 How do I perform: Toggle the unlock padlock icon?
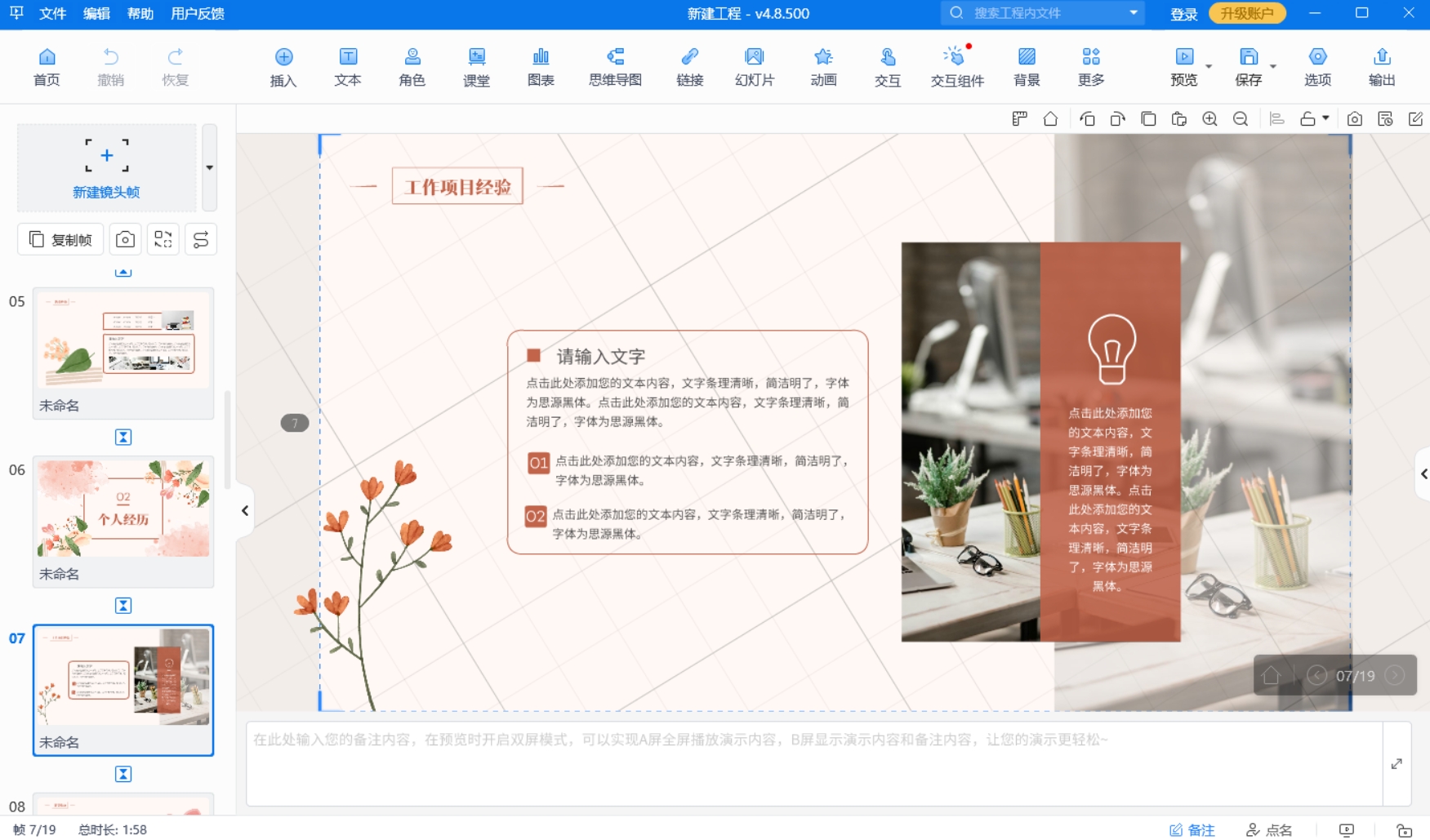coord(1307,119)
